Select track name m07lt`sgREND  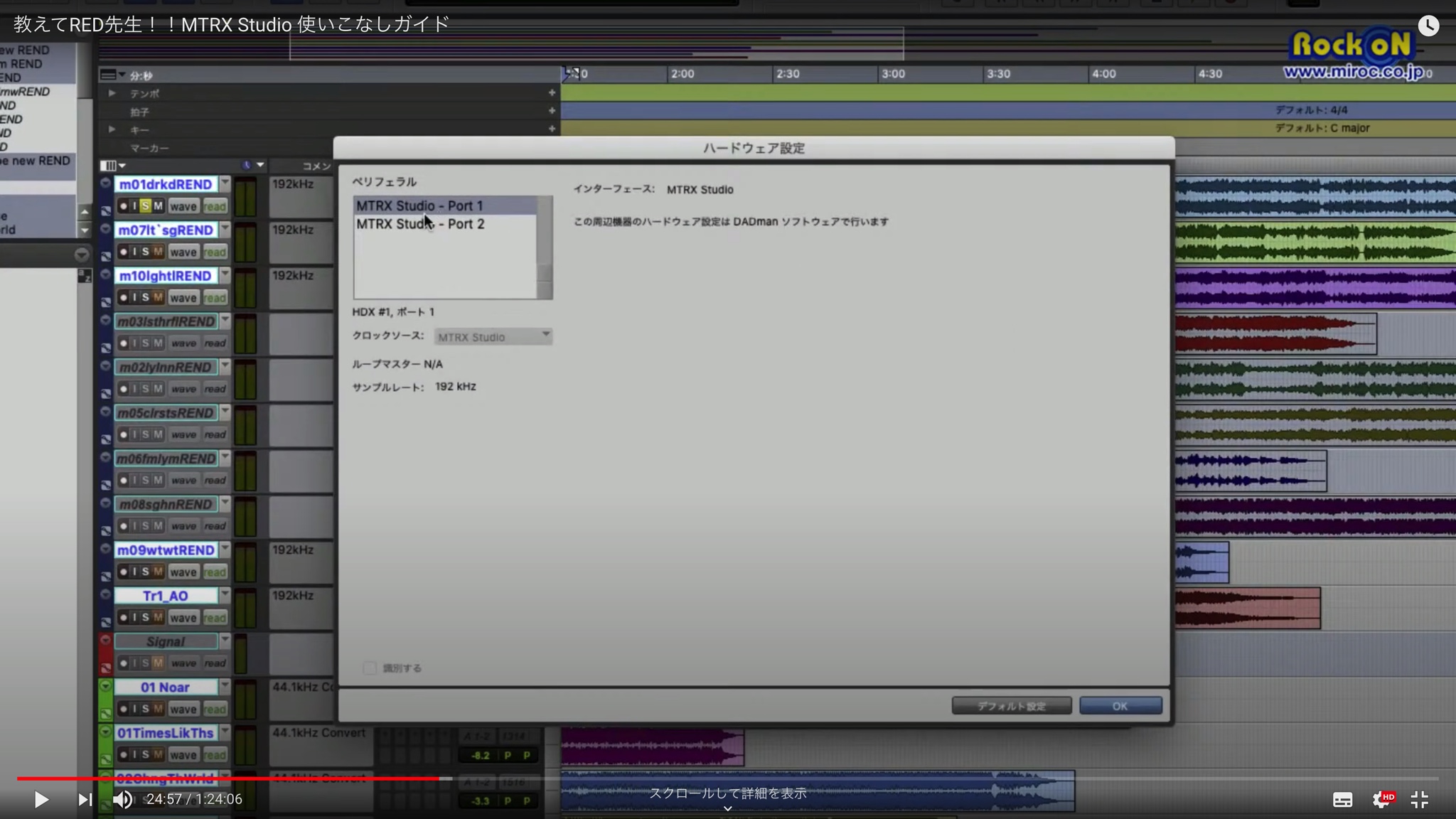(x=166, y=230)
